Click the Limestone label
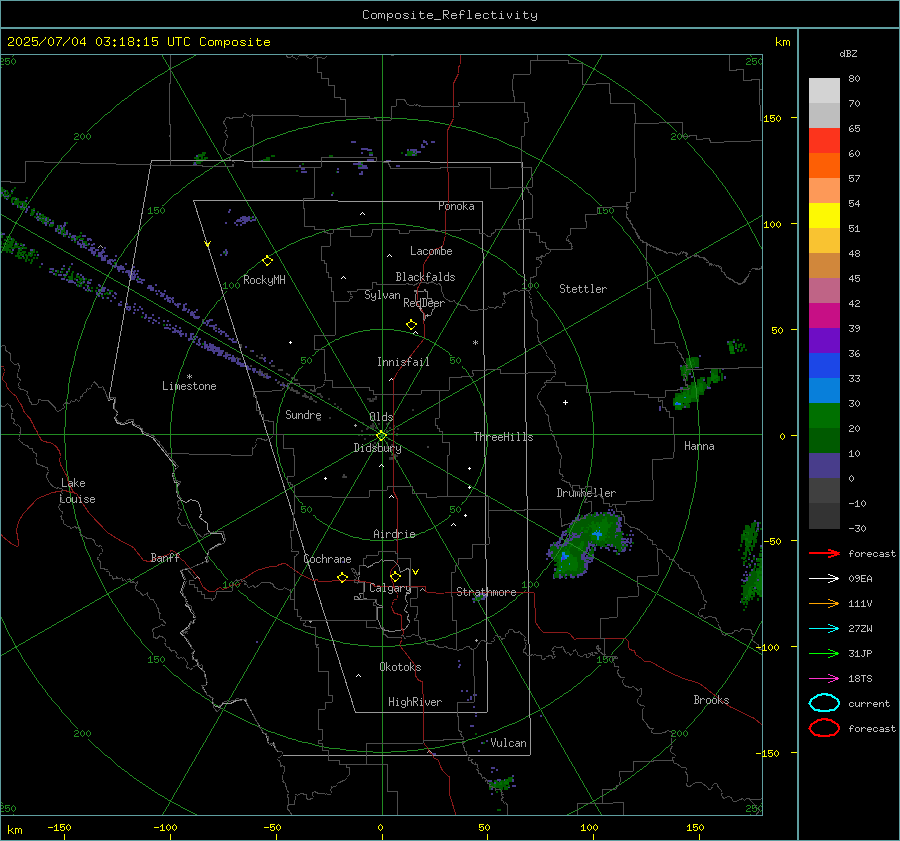Viewport: 900px width, 841px height. 189,386
